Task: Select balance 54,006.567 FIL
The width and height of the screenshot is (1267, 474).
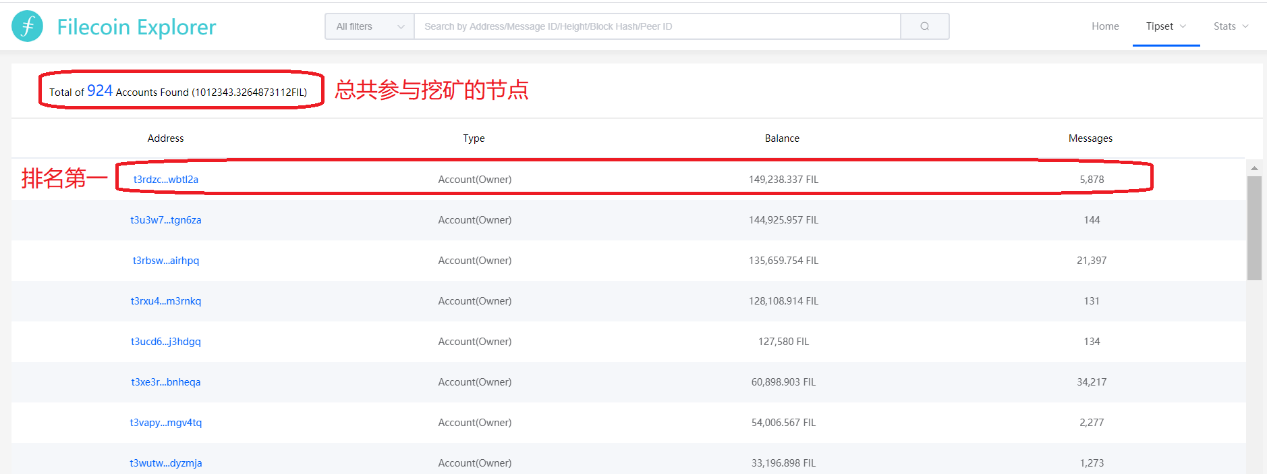Action: pos(783,422)
